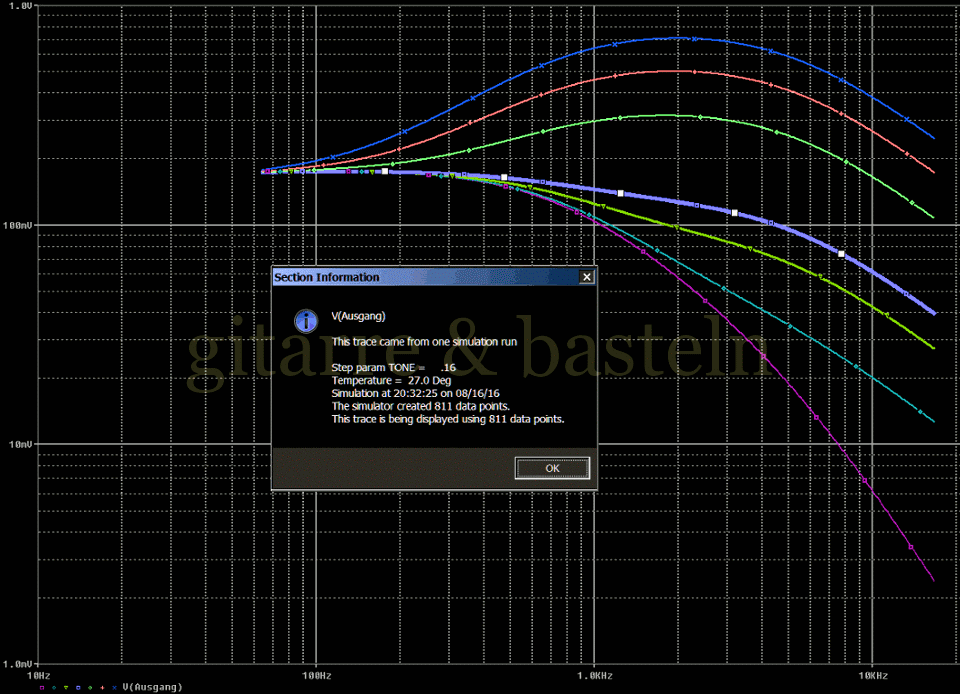Click the V(Ausgang) heading inside dialog
The width and height of the screenshot is (960, 694).
coord(358,316)
